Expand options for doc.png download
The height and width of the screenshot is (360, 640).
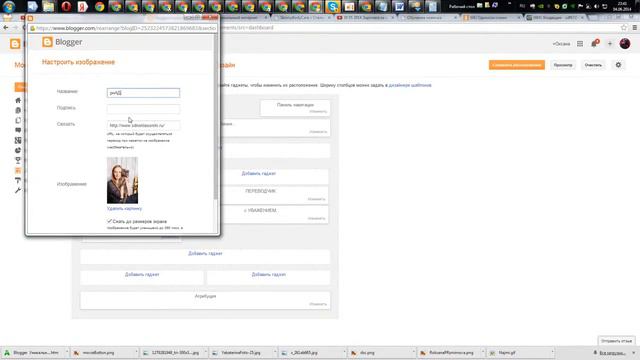pos(413,353)
